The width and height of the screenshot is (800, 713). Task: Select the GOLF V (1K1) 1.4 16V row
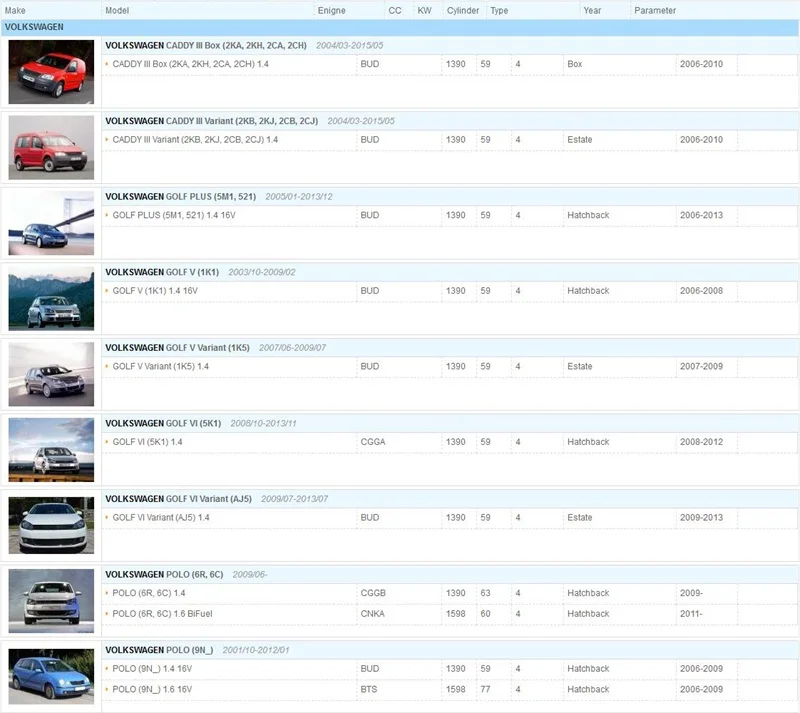coord(449,291)
